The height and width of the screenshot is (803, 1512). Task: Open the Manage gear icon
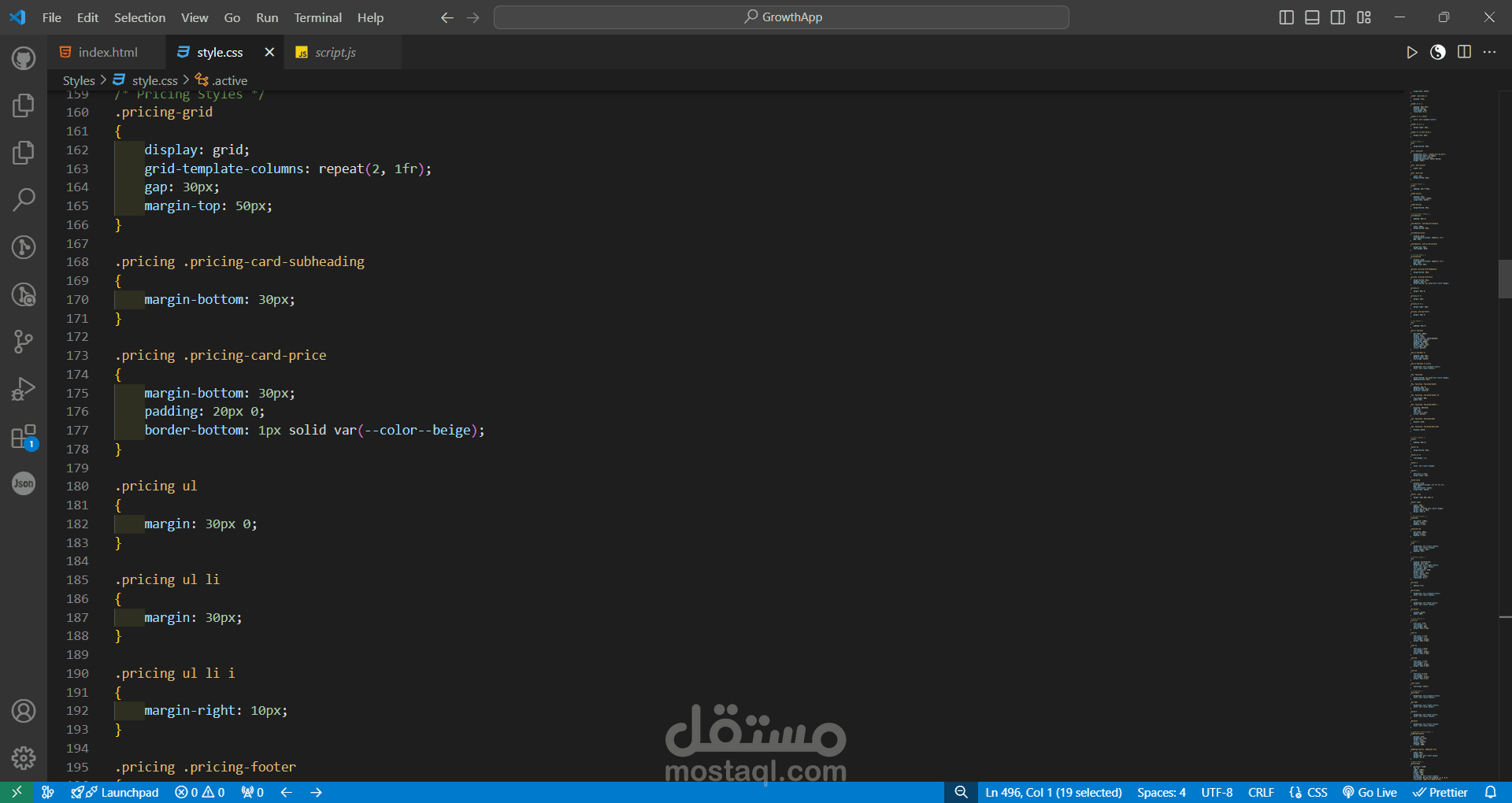pyautogui.click(x=24, y=758)
